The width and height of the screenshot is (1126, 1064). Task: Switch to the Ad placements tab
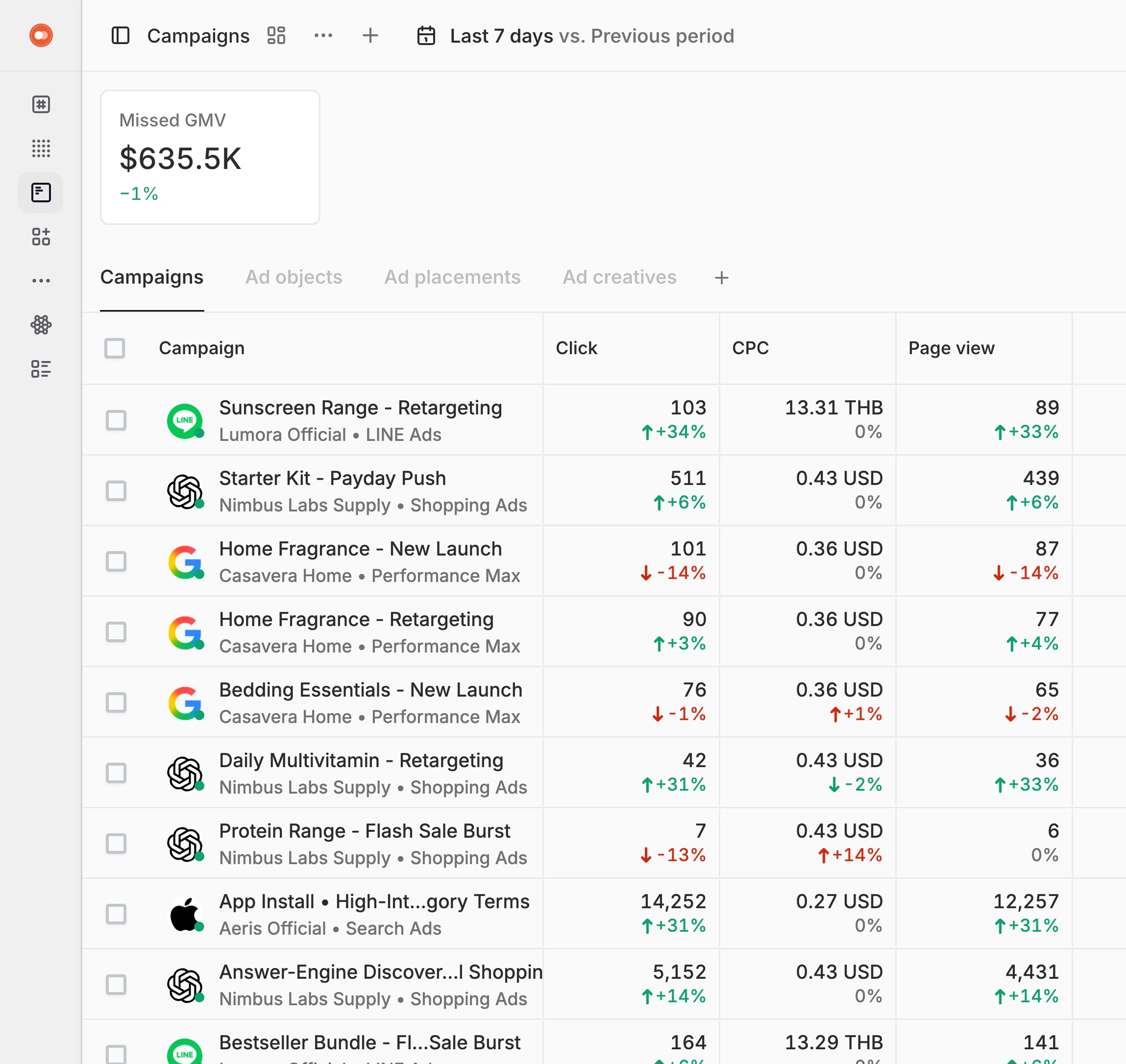pos(453,277)
